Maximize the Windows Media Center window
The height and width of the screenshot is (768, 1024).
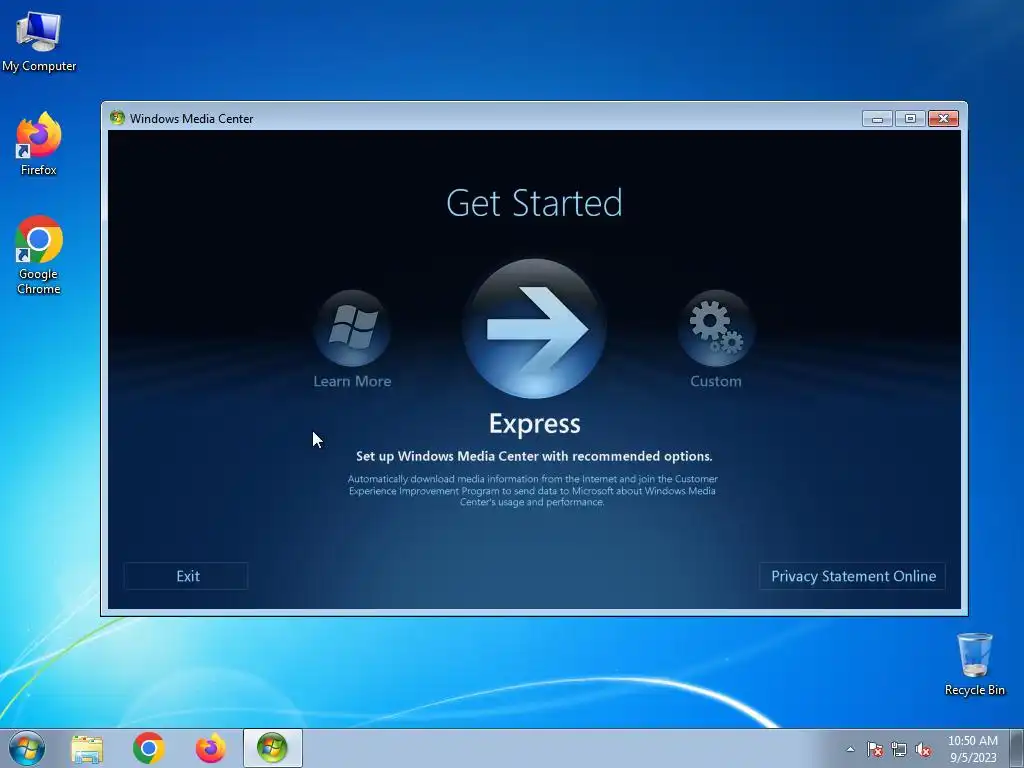(x=910, y=118)
